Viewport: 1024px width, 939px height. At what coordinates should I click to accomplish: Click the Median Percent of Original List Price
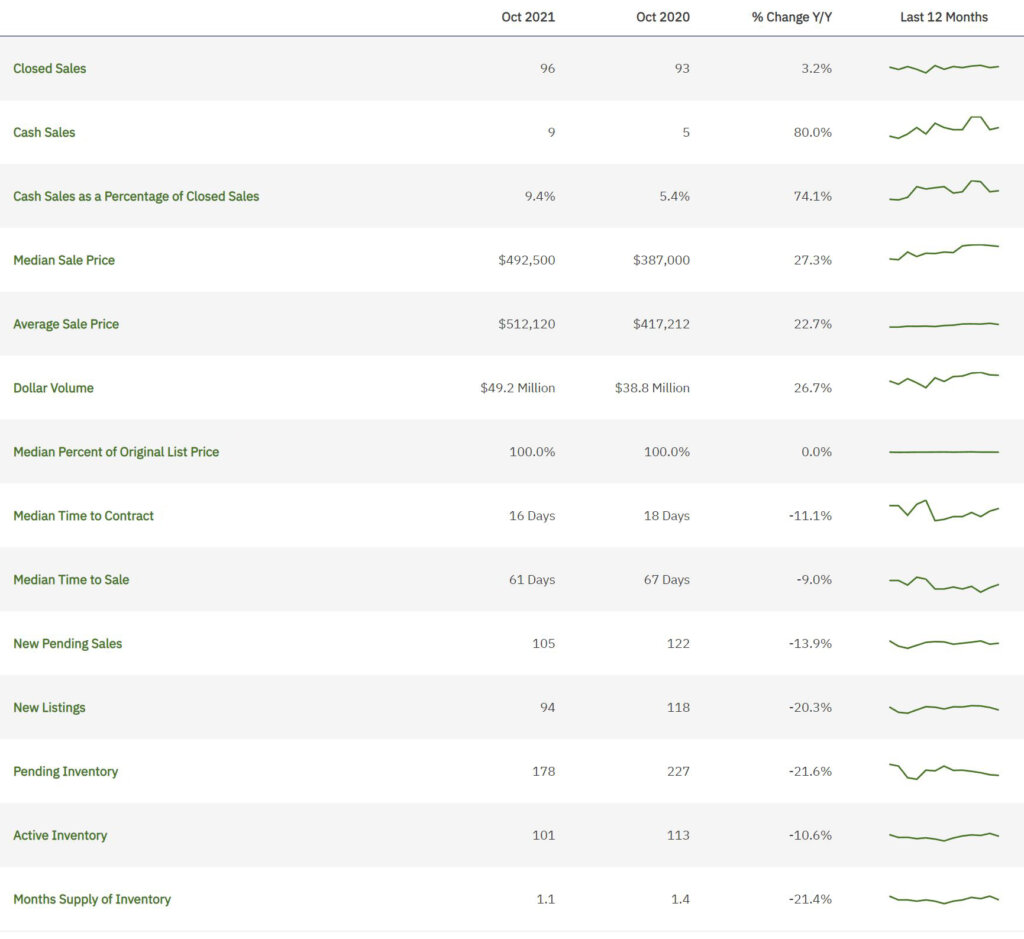pyautogui.click(x=115, y=452)
